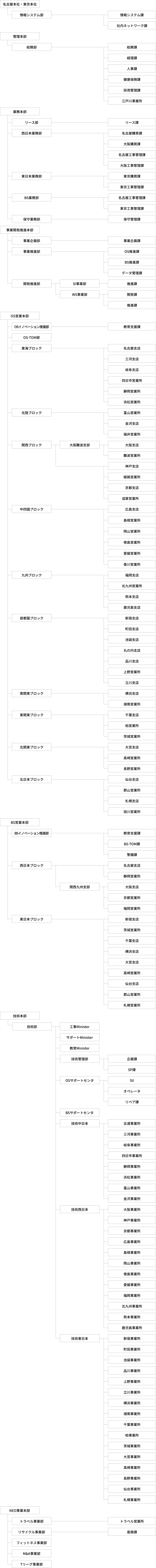This screenshot has height=1568, width=156.
Task: Open the 健康保険課 box
Action: click(x=132, y=79)
